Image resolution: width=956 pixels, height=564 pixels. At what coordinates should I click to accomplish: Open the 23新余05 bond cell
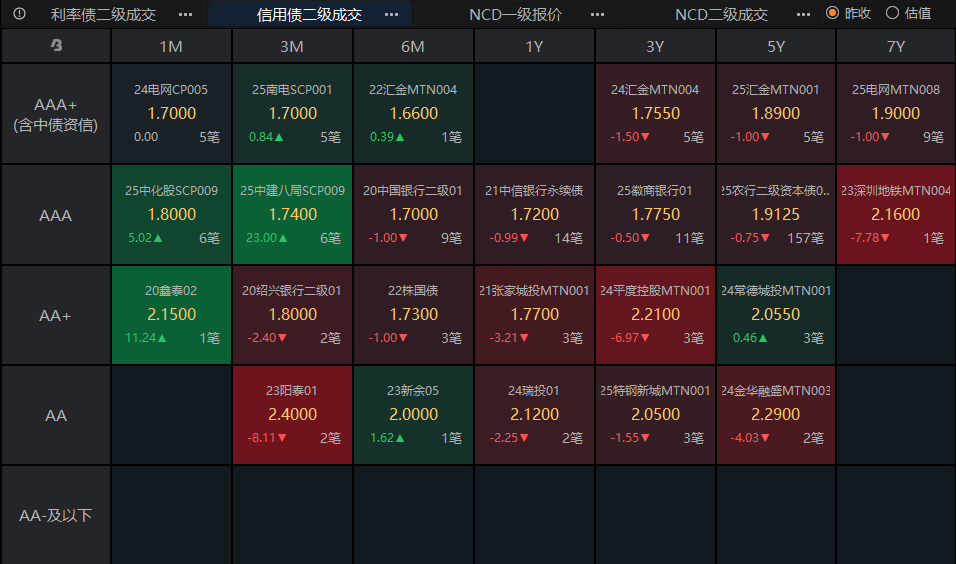(x=413, y=415)
